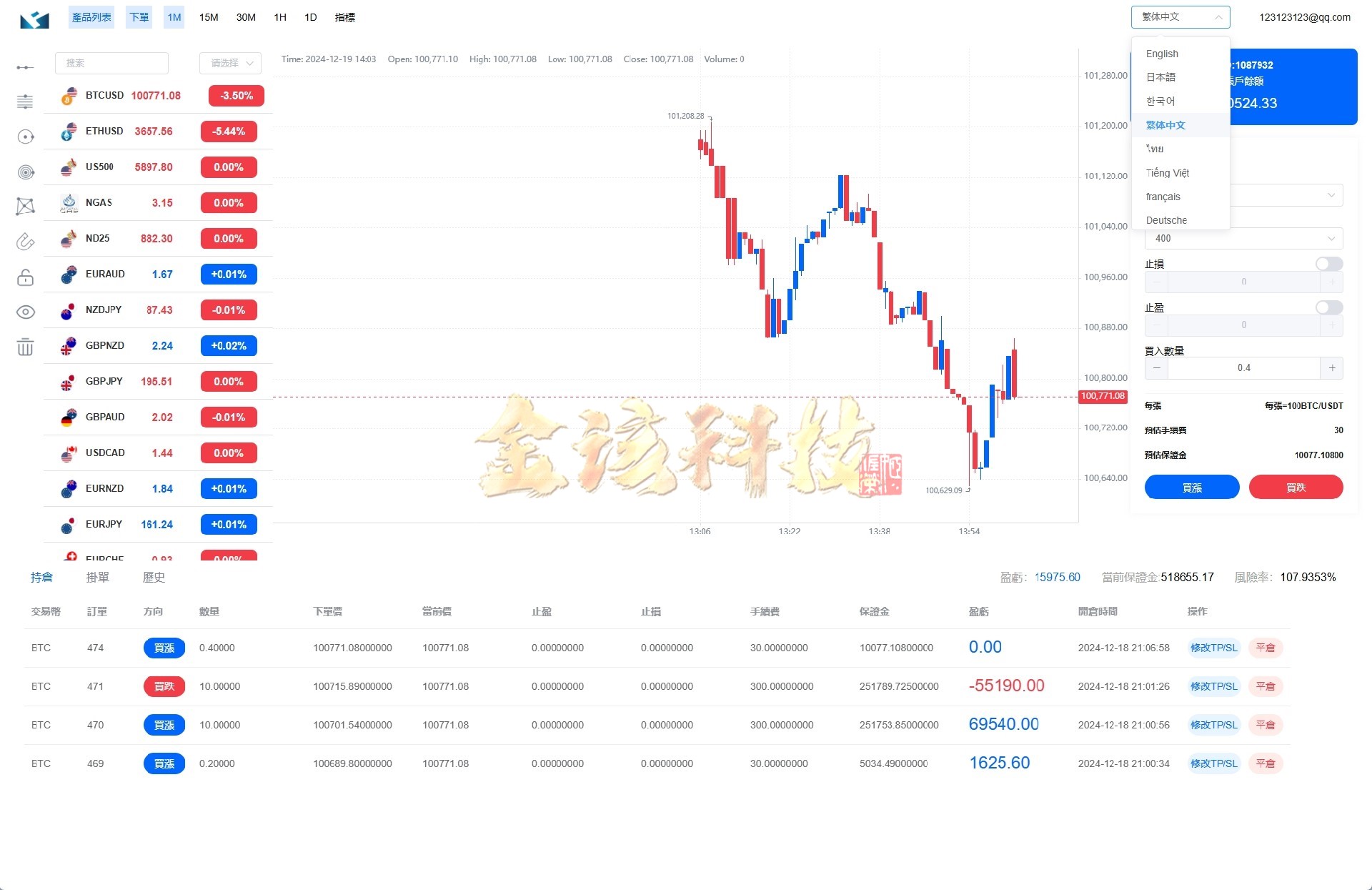Open the 請選擇 category dropdown
Screen dimensions: 1372x890
point(230,63)
